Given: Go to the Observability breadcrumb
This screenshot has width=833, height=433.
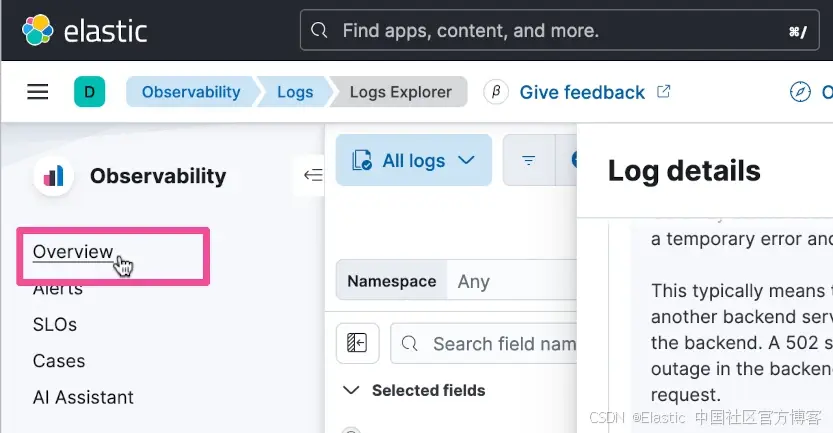Looking at the screenshot, I should point(191,92).
